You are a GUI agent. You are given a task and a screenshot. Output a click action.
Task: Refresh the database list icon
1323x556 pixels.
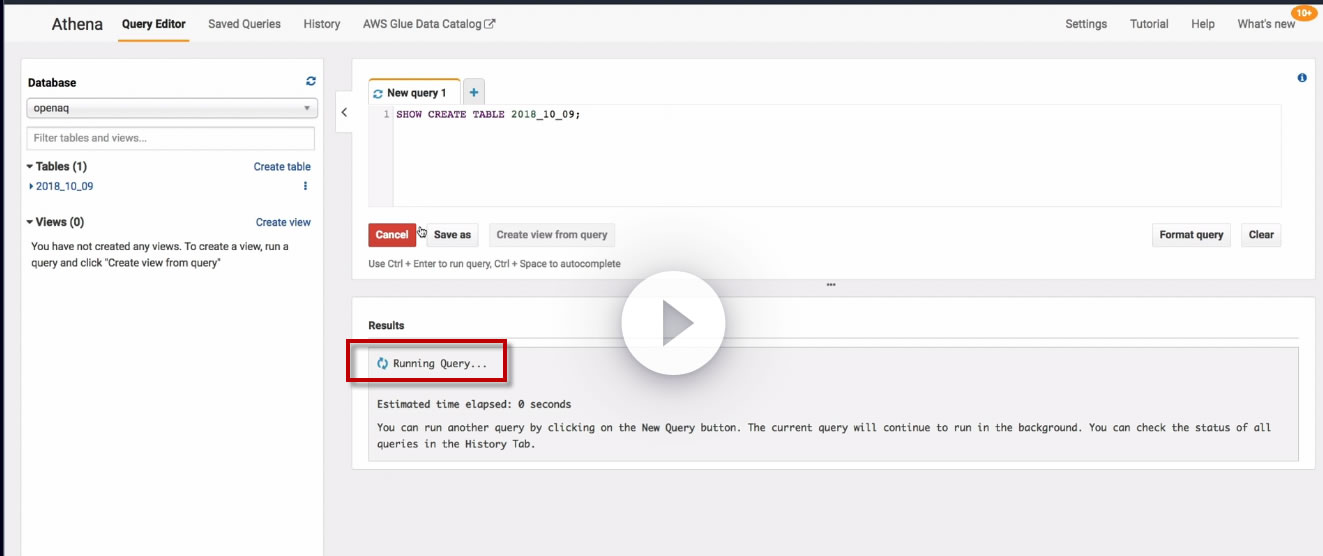(311, 81)
